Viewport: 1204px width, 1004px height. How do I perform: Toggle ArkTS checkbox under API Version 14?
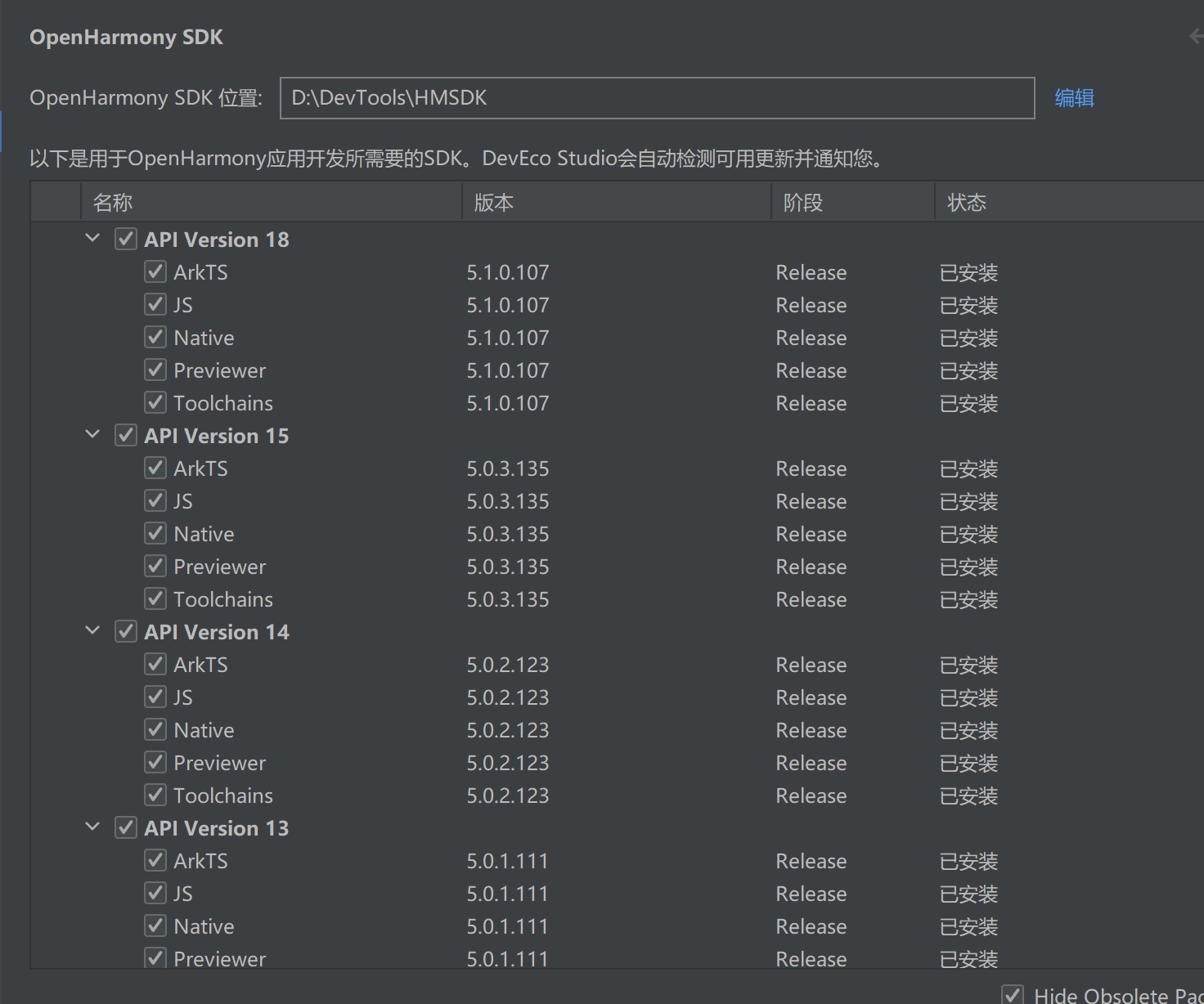(155, 664)
